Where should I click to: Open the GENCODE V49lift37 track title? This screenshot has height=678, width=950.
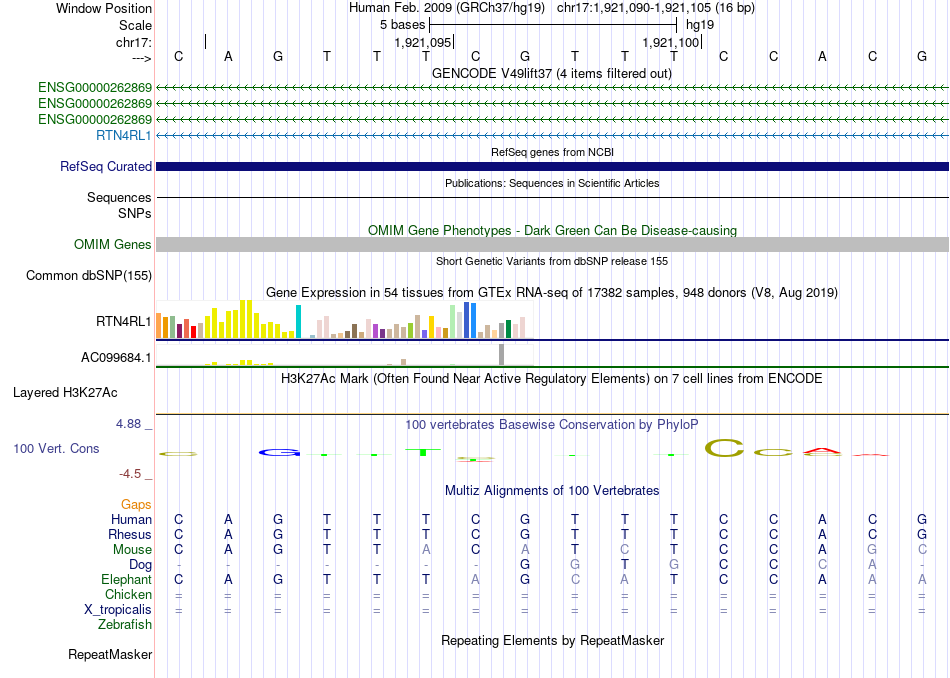coord(551,73)
